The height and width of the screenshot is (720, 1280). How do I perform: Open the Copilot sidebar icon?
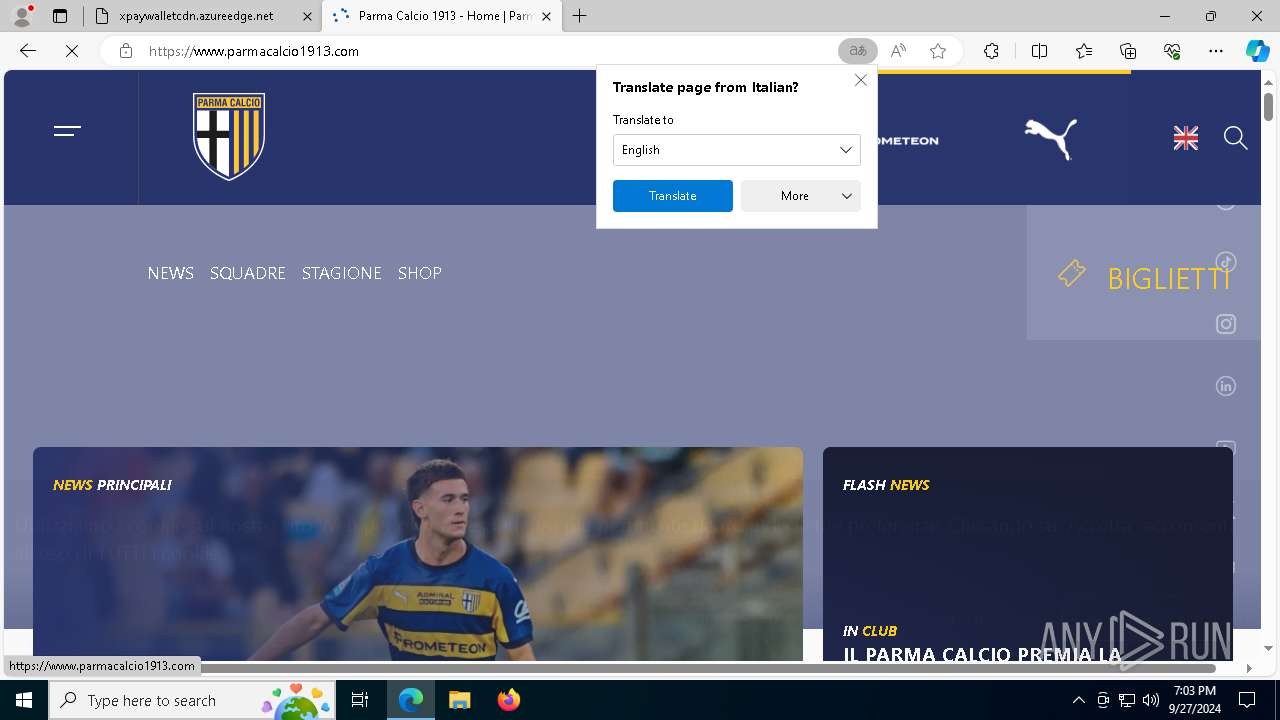click(1258, 51)
